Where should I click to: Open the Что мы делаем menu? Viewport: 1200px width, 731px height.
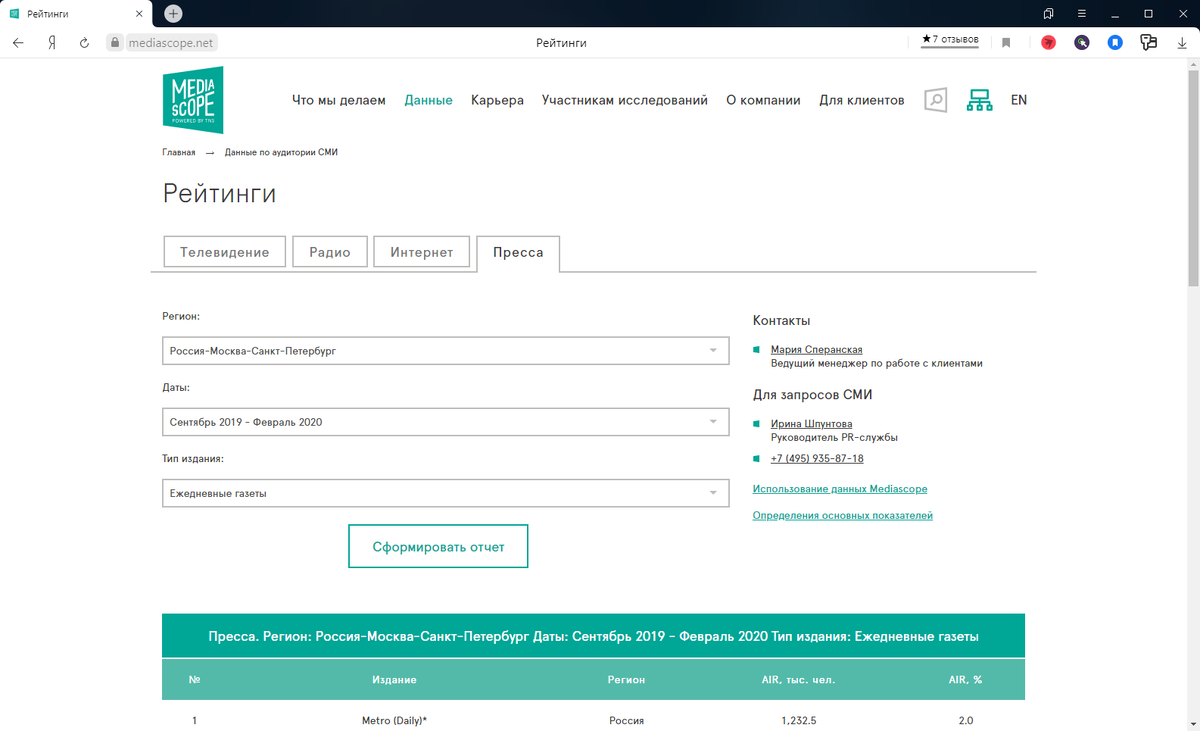[339, 100]
